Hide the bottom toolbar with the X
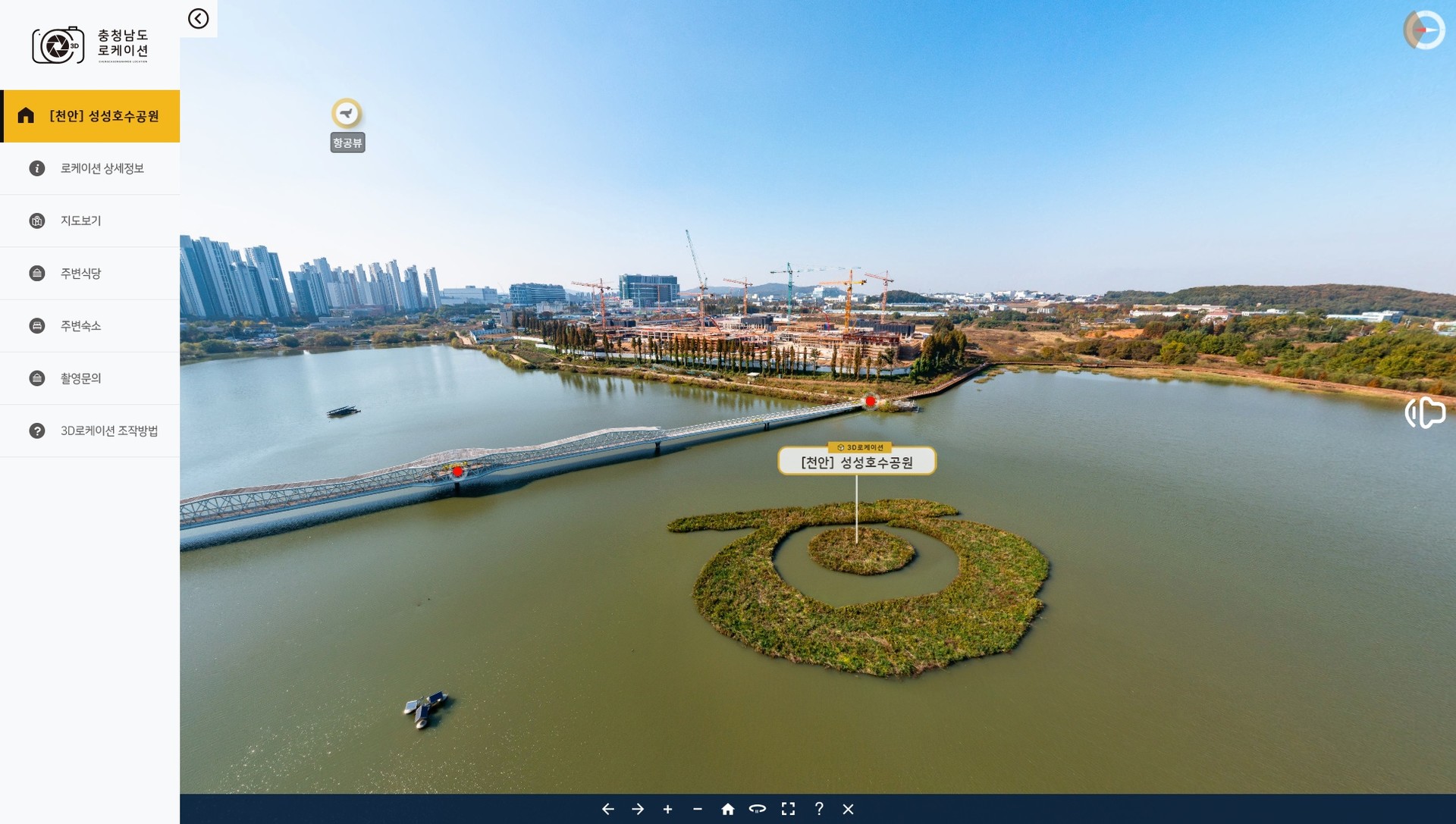The height and width of the screenshot is (824, 1456). point(848,809)
